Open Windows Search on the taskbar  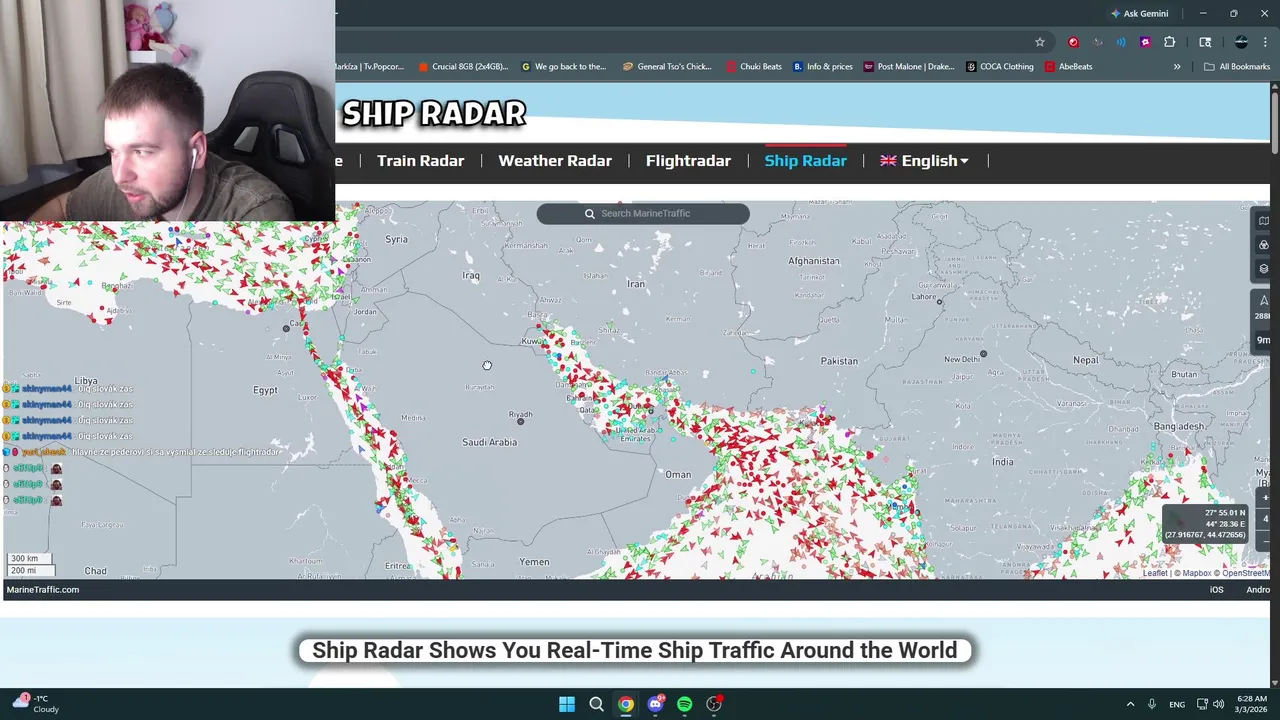[x=596, y=704]
